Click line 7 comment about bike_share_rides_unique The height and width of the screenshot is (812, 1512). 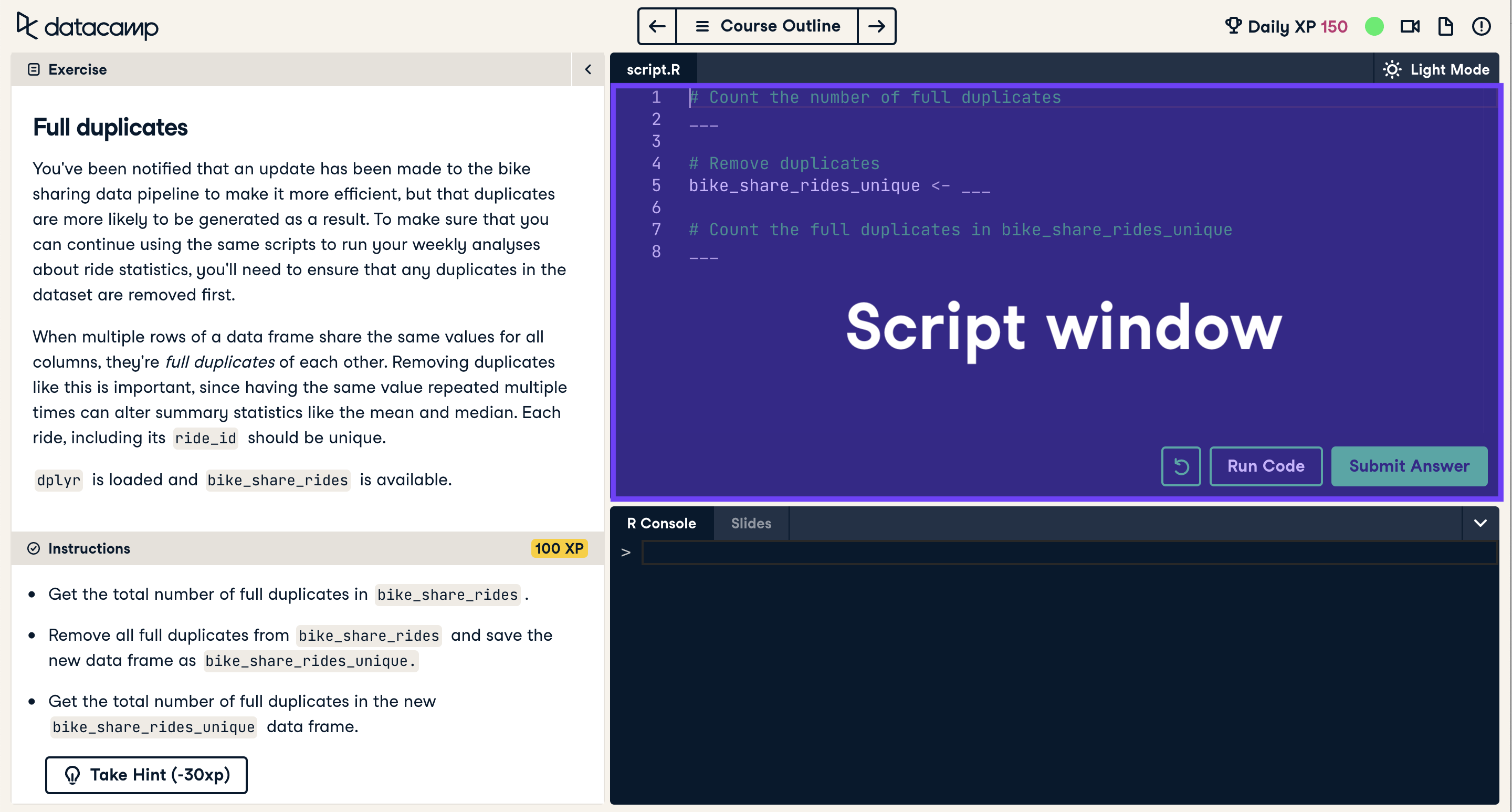960,230
